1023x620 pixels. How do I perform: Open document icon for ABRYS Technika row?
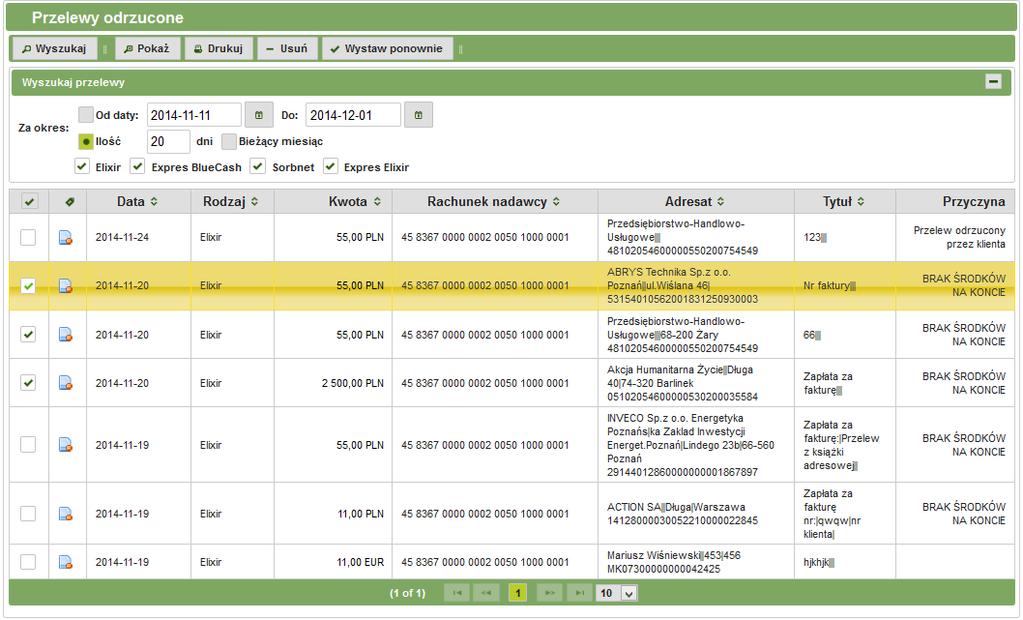point(65,286)
